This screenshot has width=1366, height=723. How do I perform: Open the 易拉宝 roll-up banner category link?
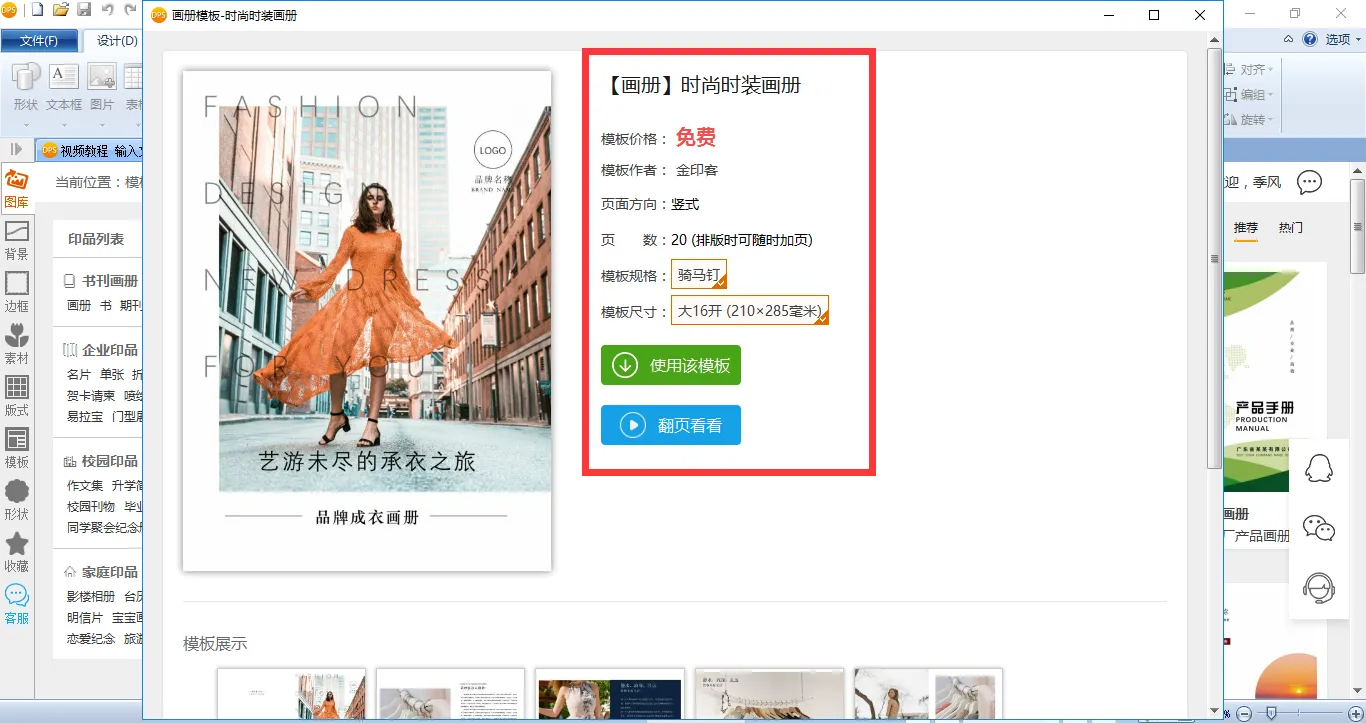[85, 416]
